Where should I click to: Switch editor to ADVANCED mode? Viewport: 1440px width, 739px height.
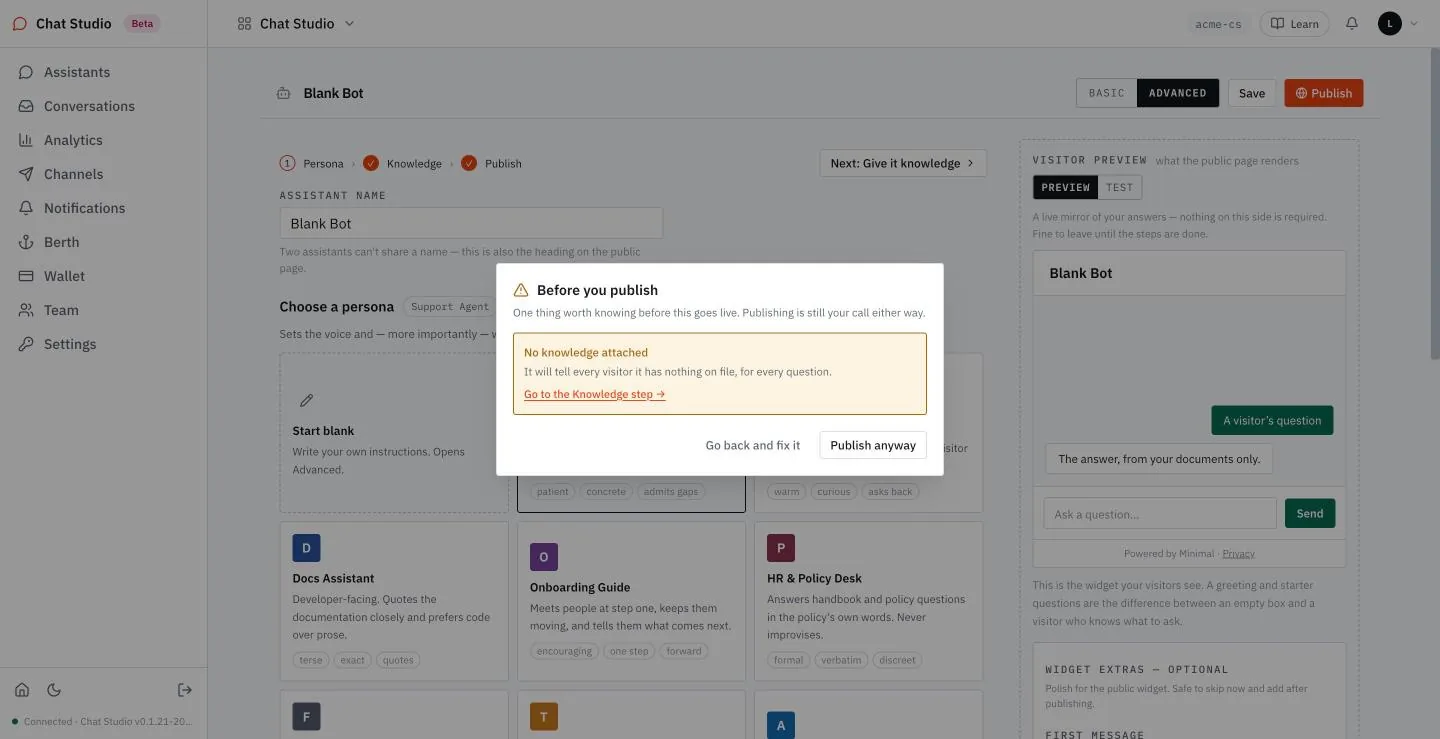(x=1178, y=93)
